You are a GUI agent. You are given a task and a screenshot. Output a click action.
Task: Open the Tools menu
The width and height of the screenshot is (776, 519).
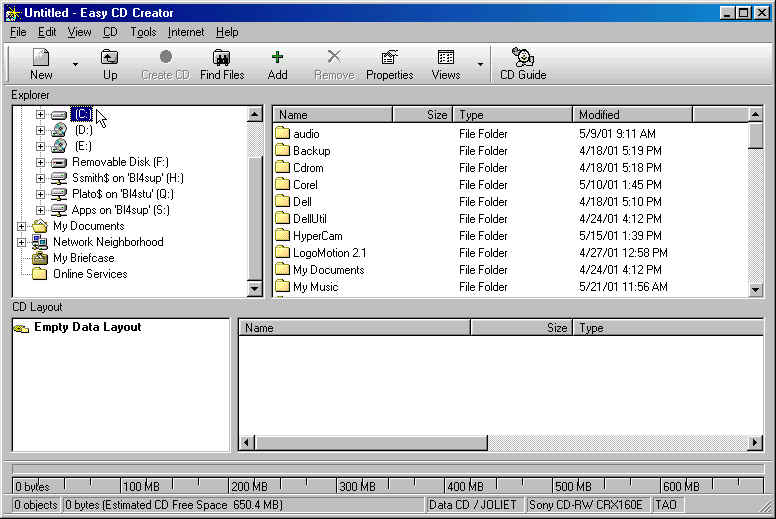[x=143, y=32]
